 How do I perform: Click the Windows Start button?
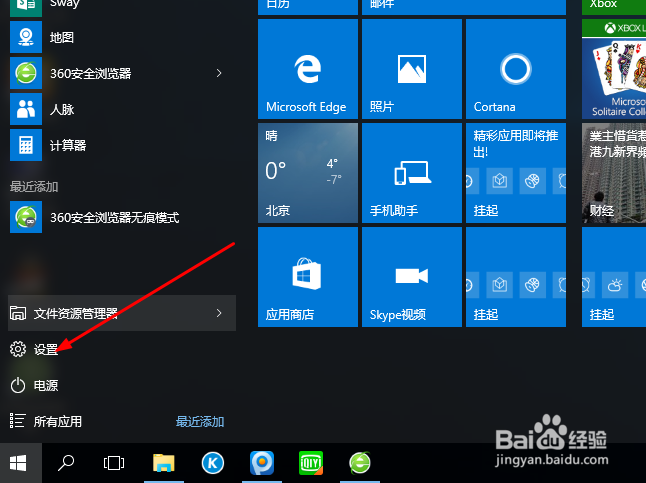(21, 463)
